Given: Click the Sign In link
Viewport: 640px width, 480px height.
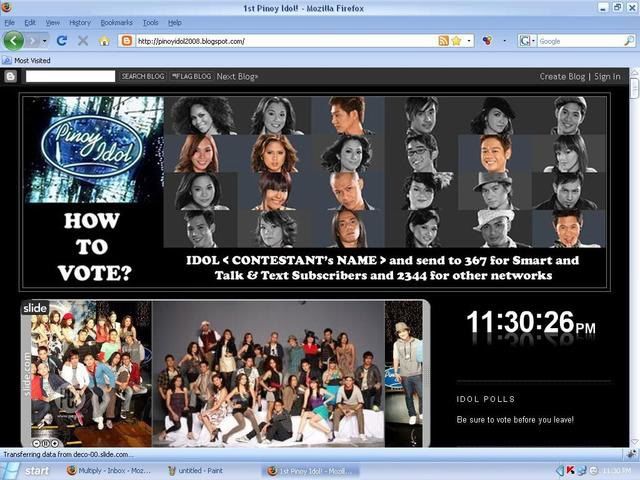Looking at the screenshot, I should [x=607, y=76].
